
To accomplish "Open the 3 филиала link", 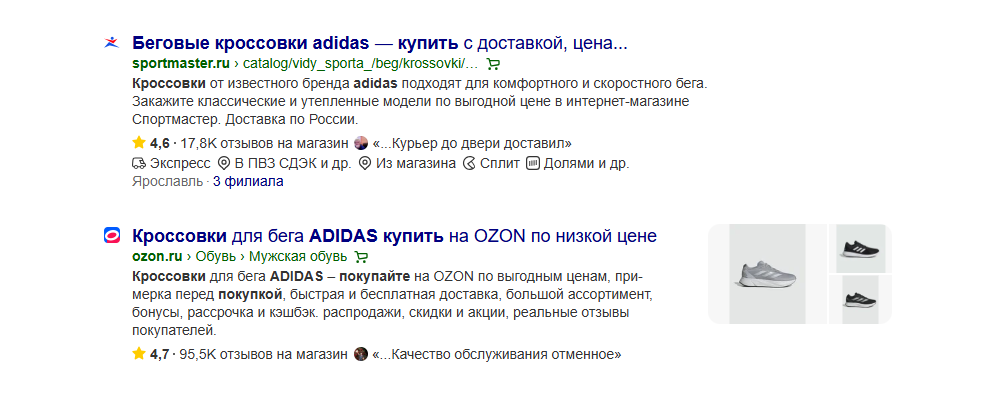I will 248,182.
